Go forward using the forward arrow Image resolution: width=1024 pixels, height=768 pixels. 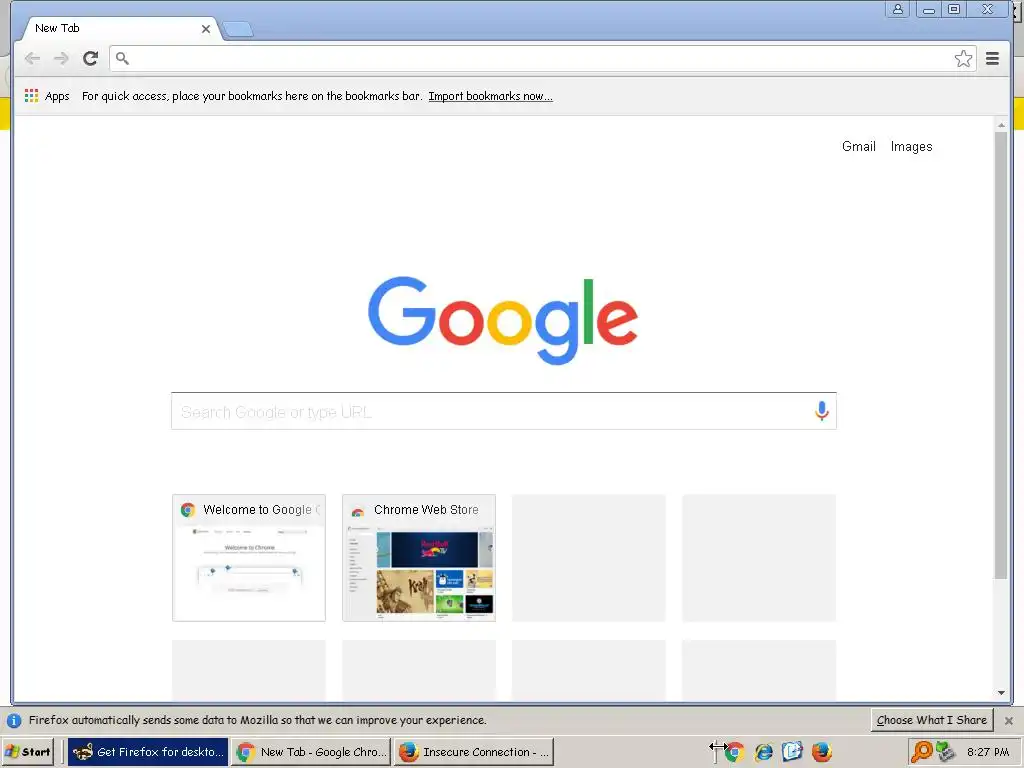[x=61, y=59]
